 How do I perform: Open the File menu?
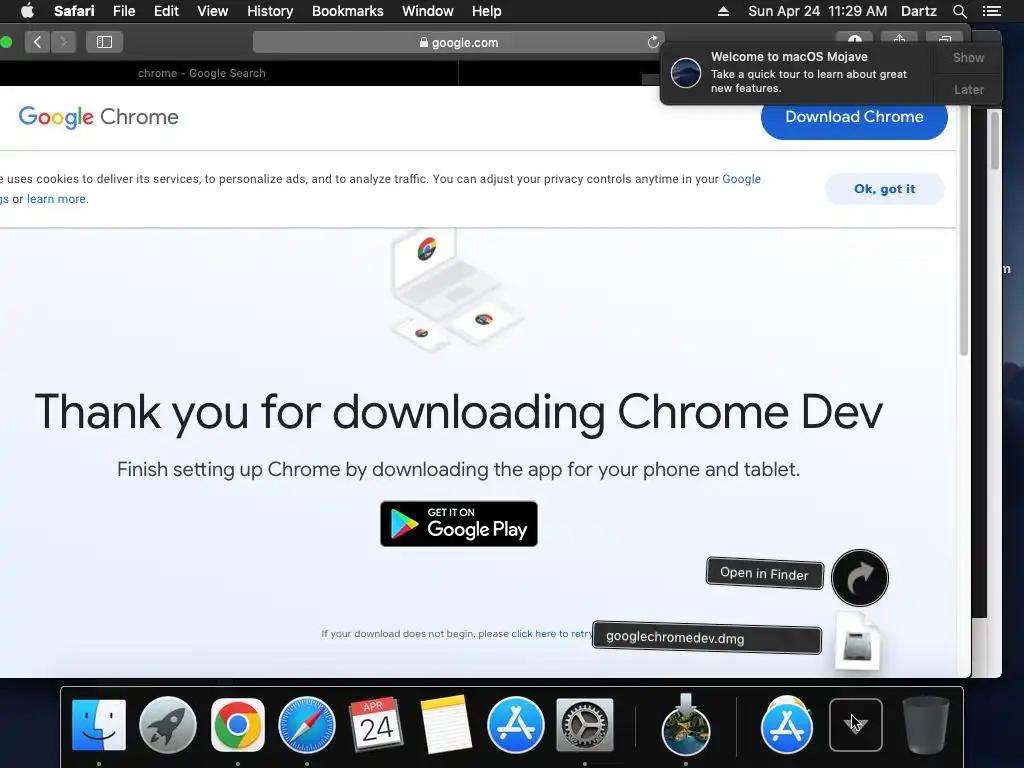coord(123,11)
